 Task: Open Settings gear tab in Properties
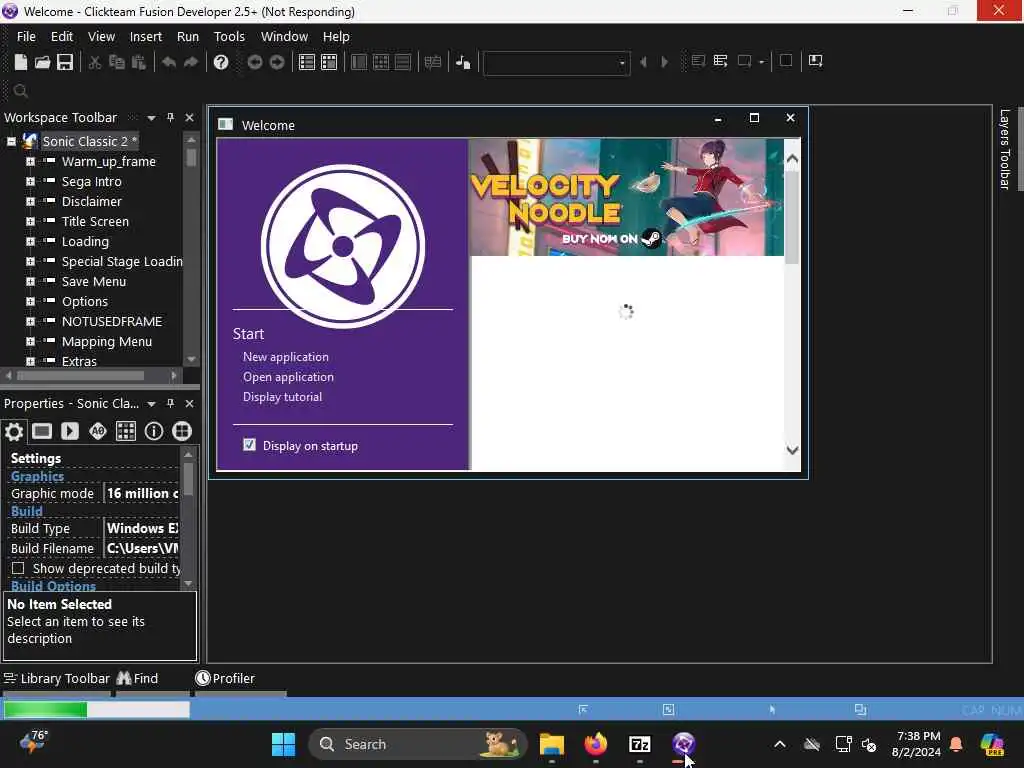point(14,431)
